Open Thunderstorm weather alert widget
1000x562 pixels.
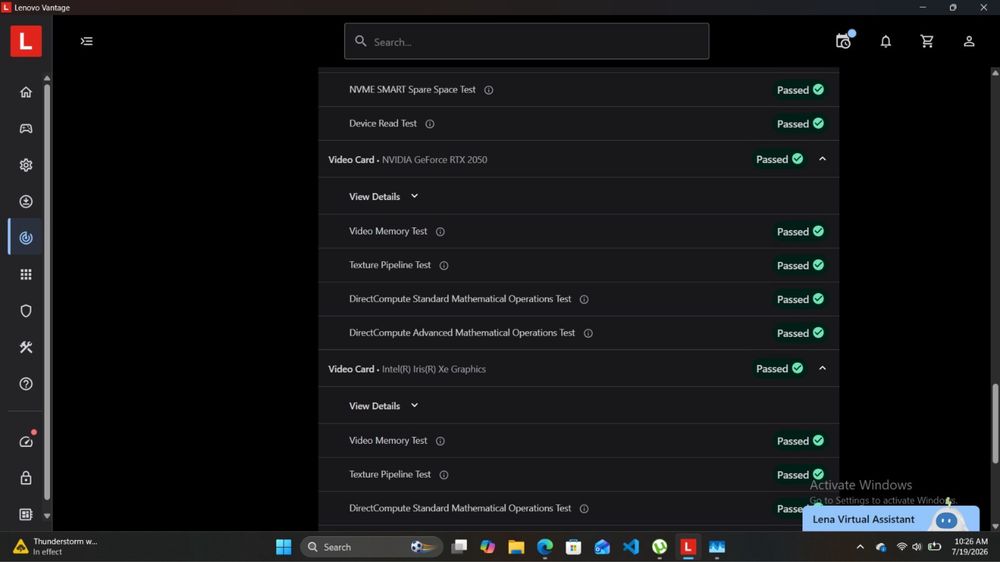click(x=55, y=546)
